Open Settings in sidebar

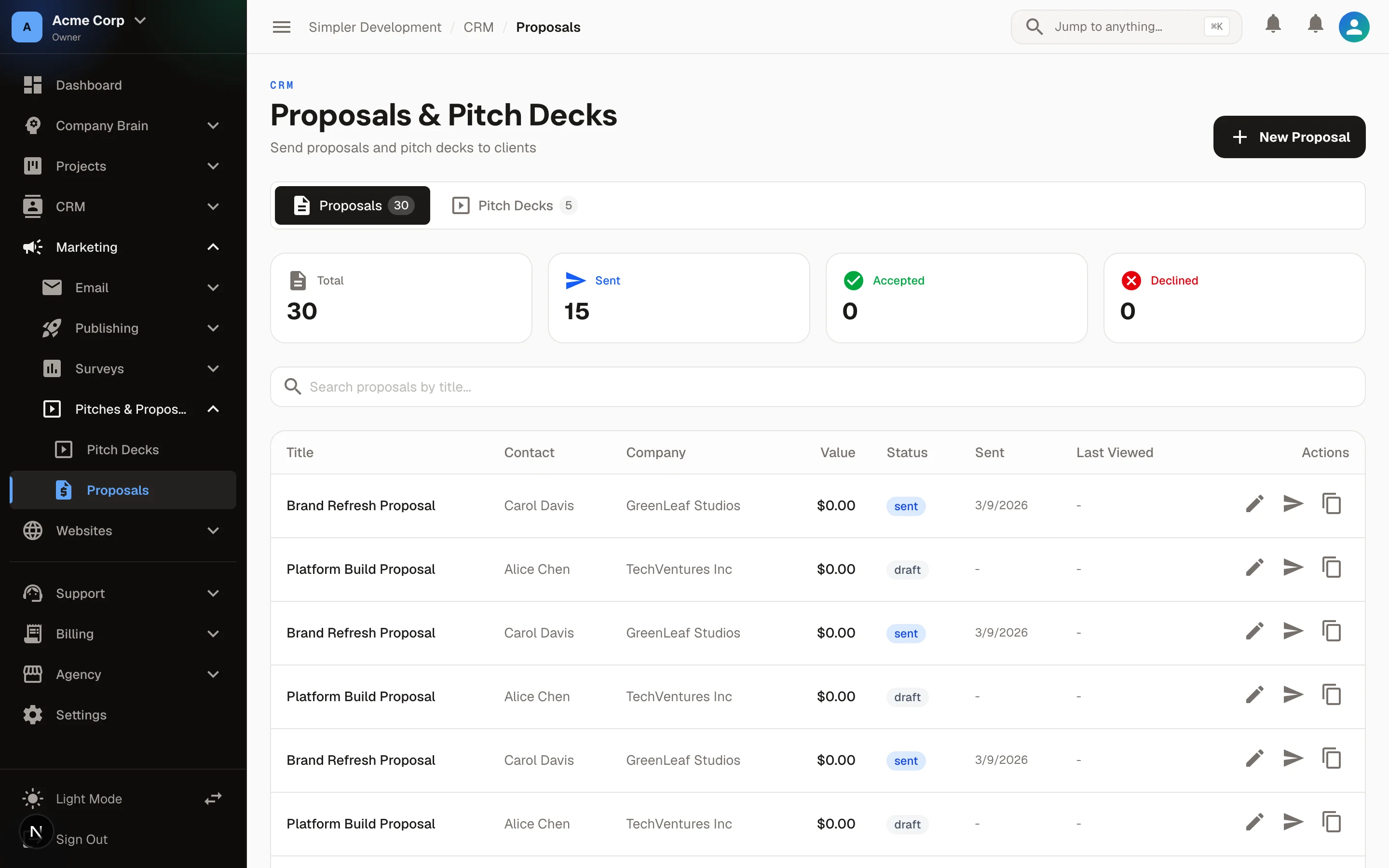(x=123, y=715)
